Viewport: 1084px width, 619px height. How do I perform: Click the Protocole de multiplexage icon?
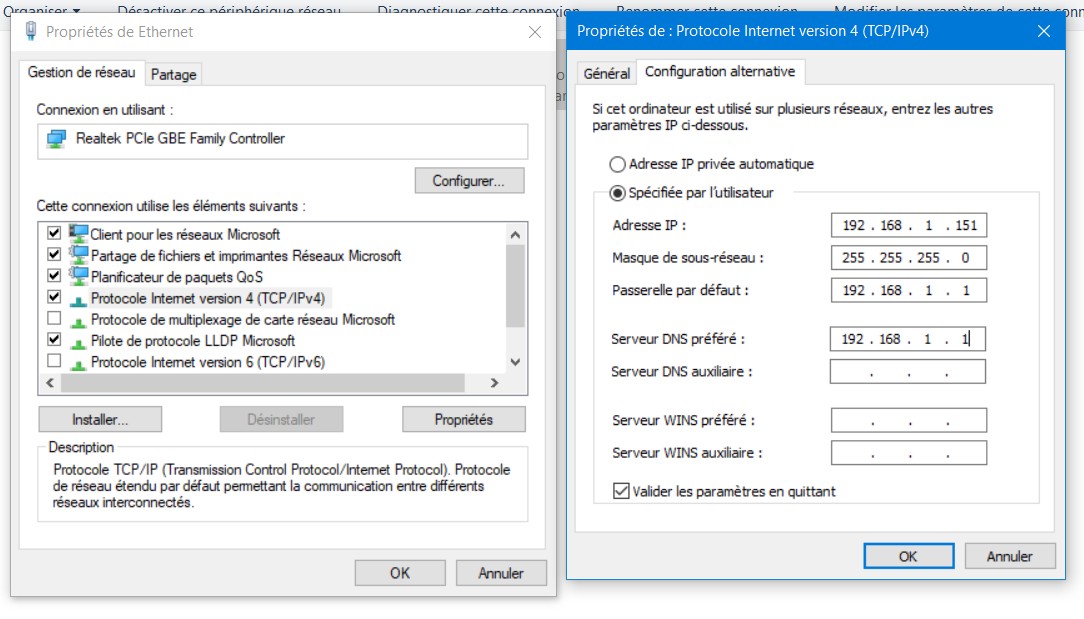pyautogui.click(x=78, y=320)
